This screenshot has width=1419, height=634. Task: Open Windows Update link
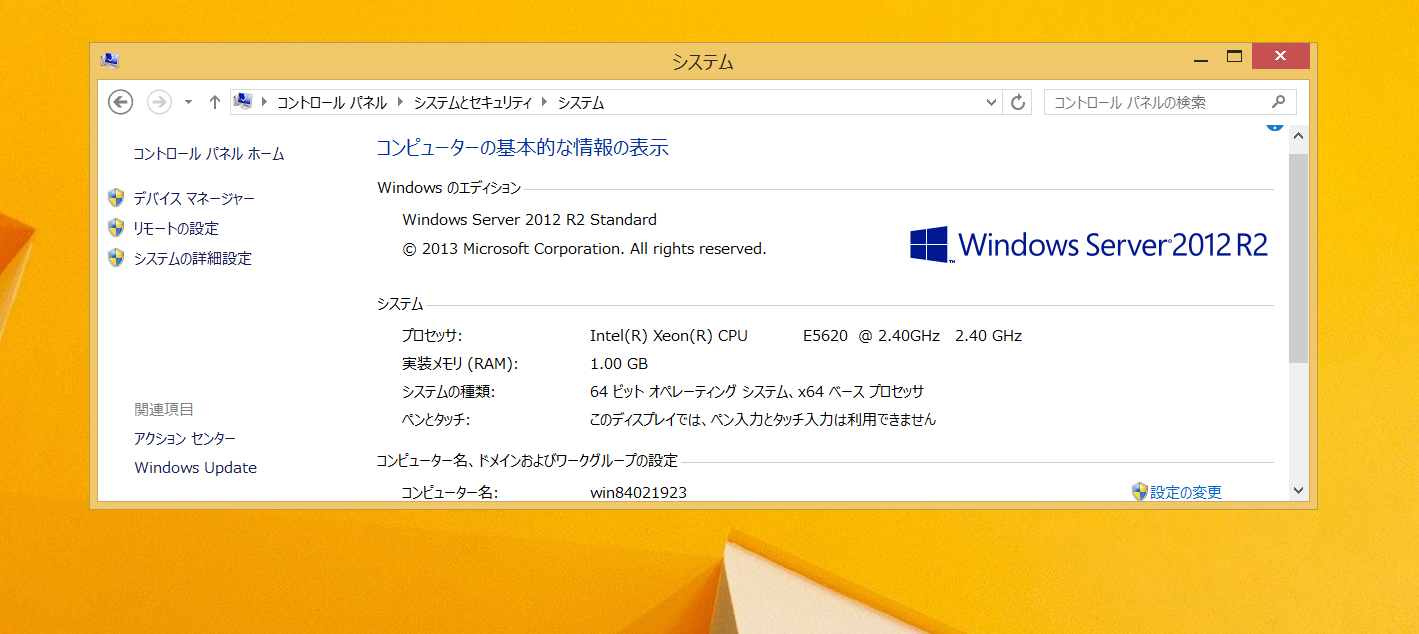point(196,468)
